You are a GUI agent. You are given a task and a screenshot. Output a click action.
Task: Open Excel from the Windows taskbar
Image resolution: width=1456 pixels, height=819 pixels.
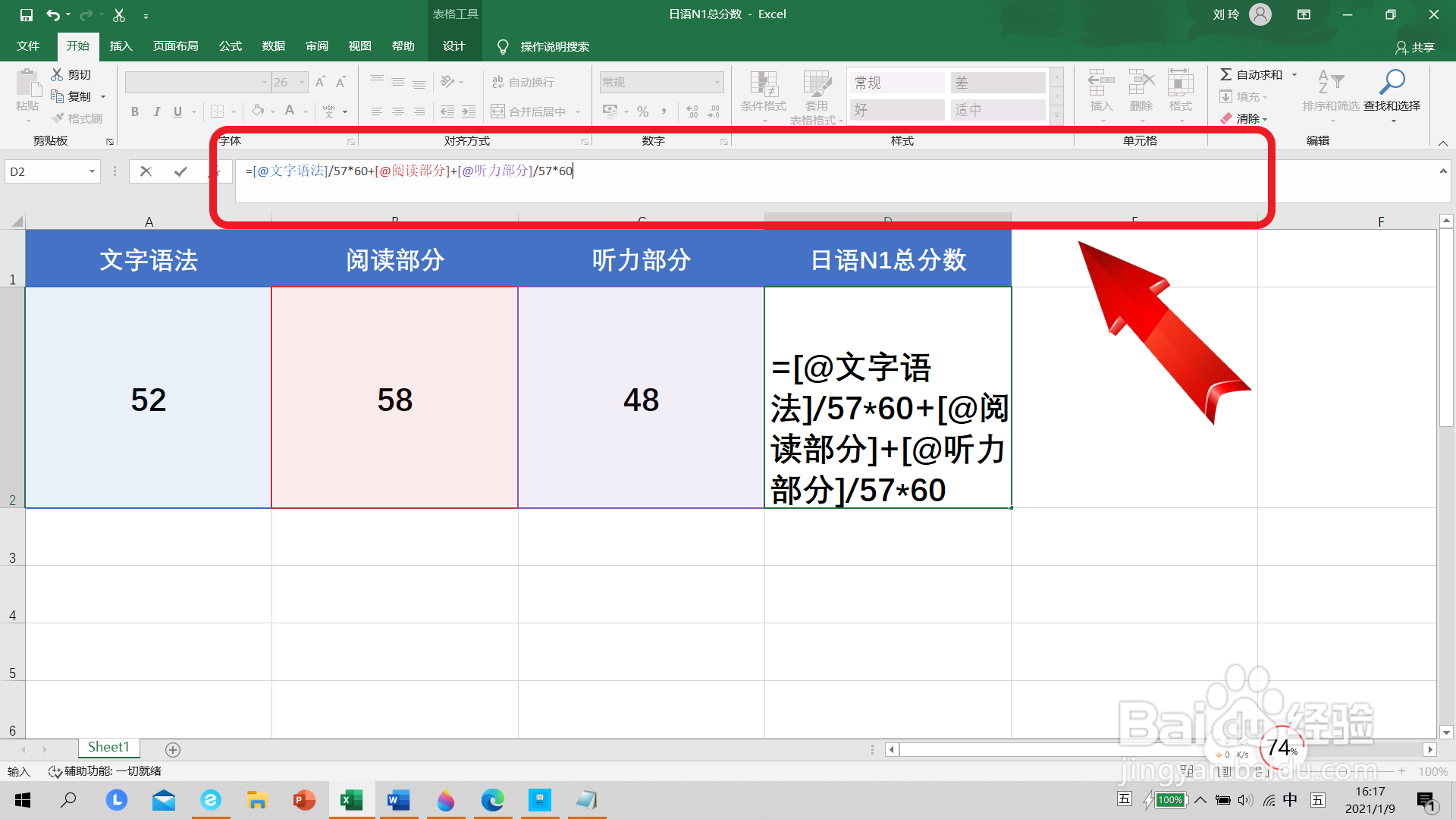[351, 800]
